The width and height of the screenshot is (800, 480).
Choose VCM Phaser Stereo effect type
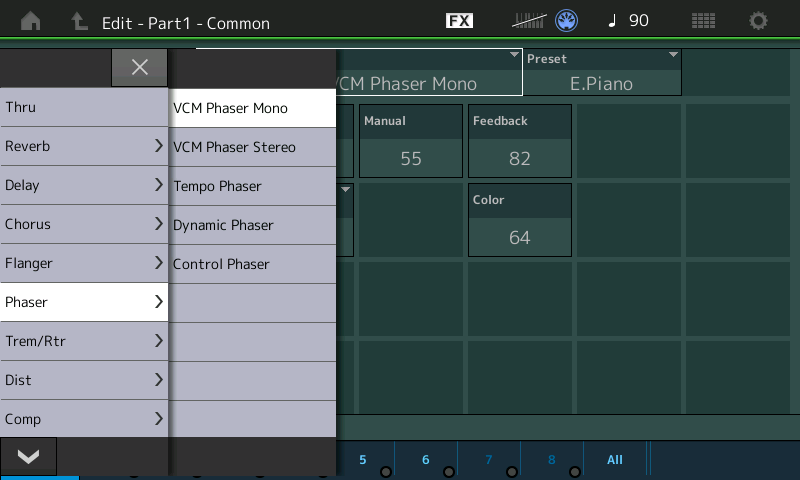pyautogui.click(x=252, y=147)
